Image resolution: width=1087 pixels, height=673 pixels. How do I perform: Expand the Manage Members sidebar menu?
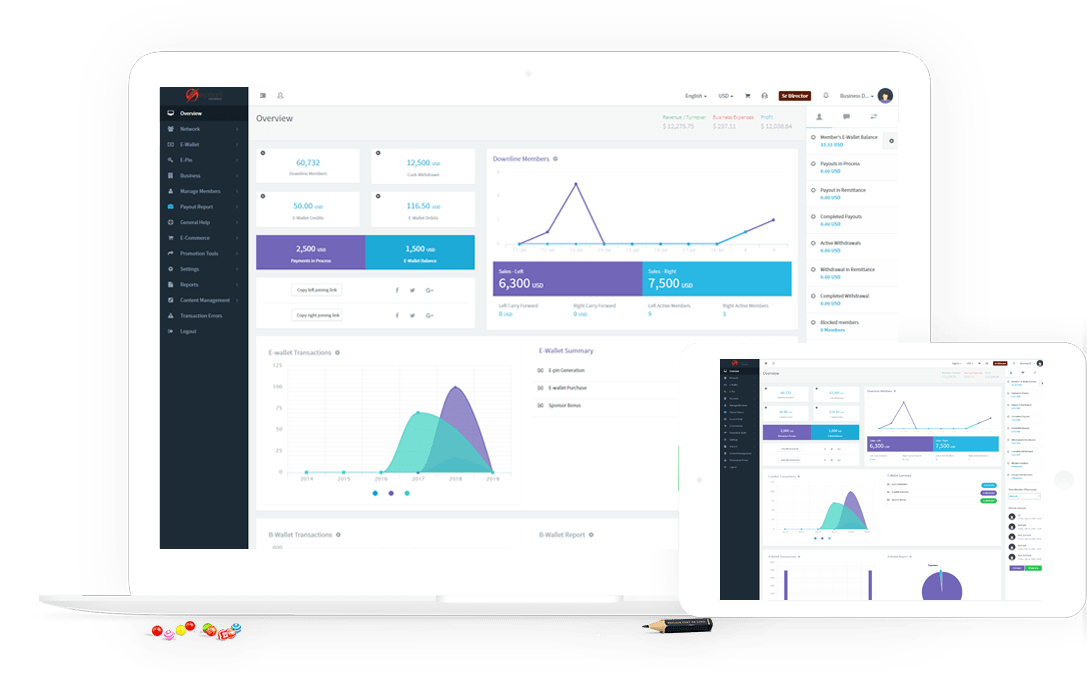coord(204,191)
